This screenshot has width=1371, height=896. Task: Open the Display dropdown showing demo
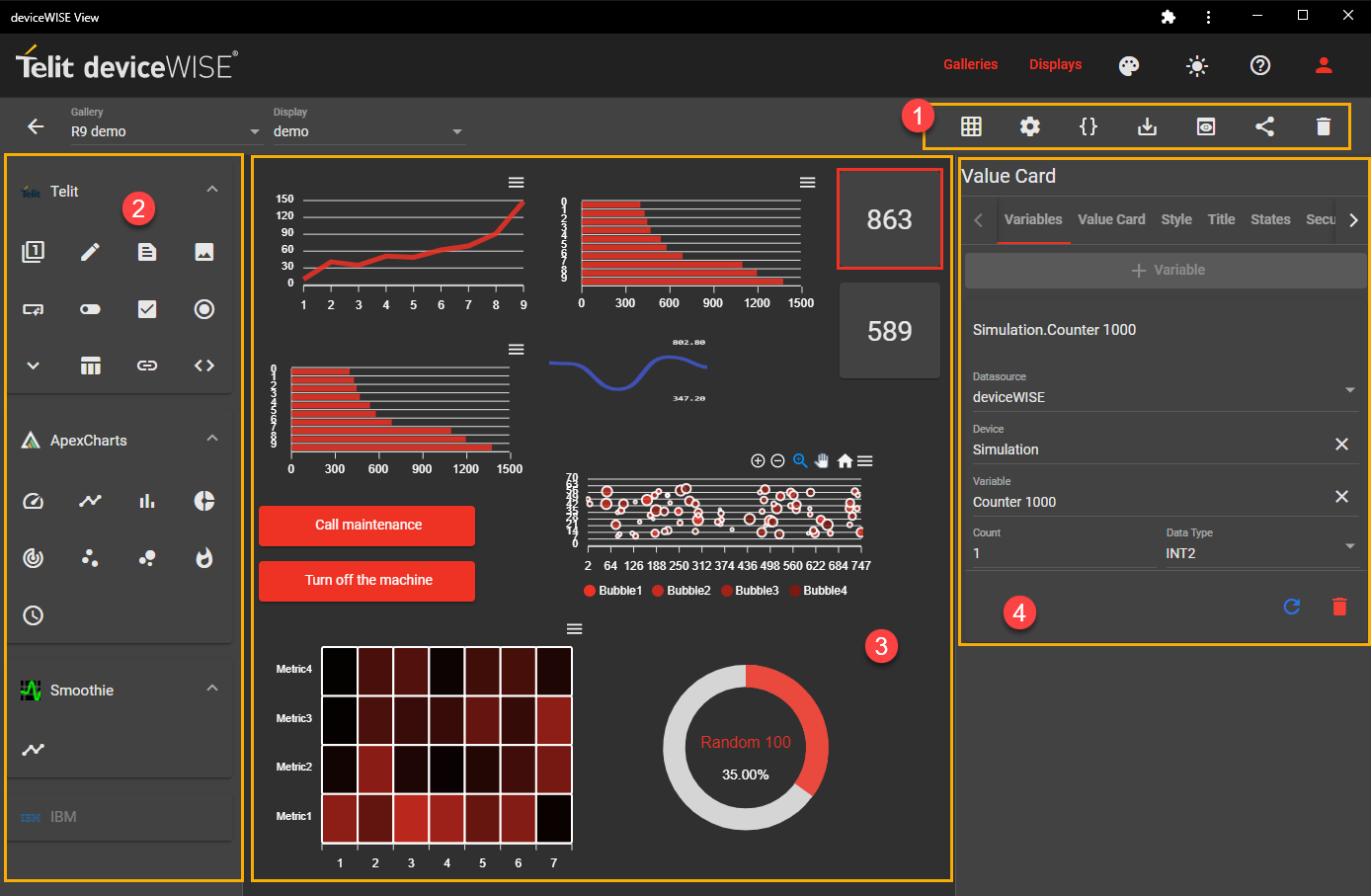coord(368,131)
